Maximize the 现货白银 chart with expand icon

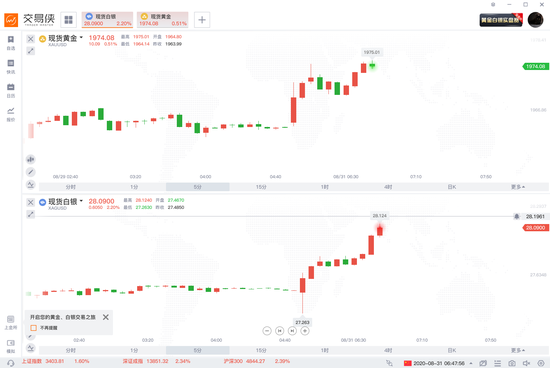point(31,214)
